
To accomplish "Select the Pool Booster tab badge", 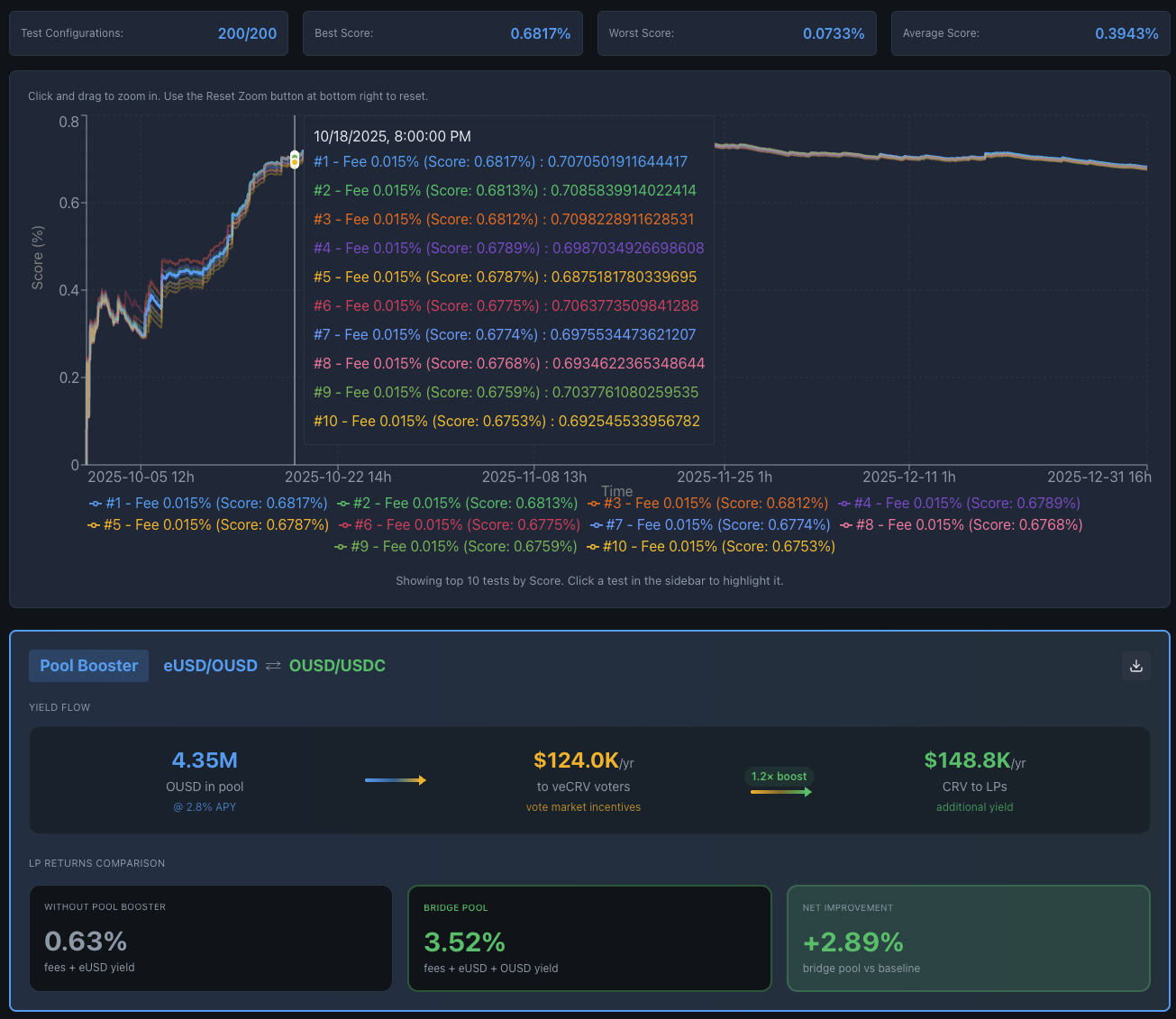I will (x=88, y=666).
